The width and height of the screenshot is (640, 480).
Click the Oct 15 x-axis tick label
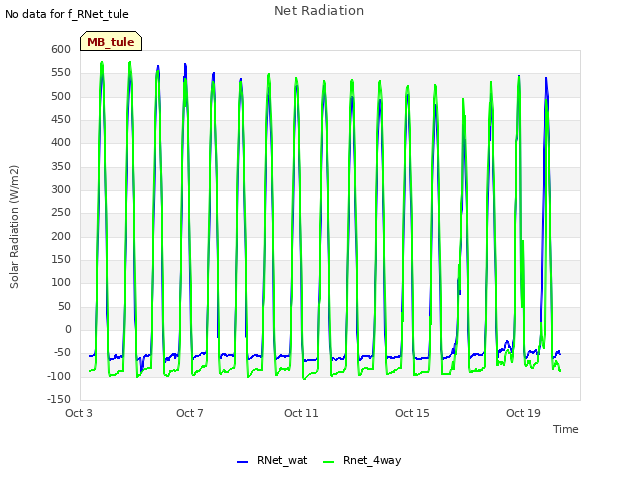click(x=412, y=413)
